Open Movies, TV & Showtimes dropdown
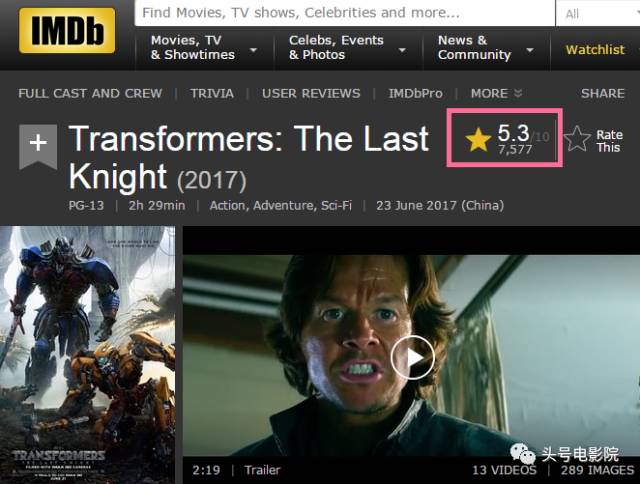Screen dimensions: 640x484 coord(204,48)
